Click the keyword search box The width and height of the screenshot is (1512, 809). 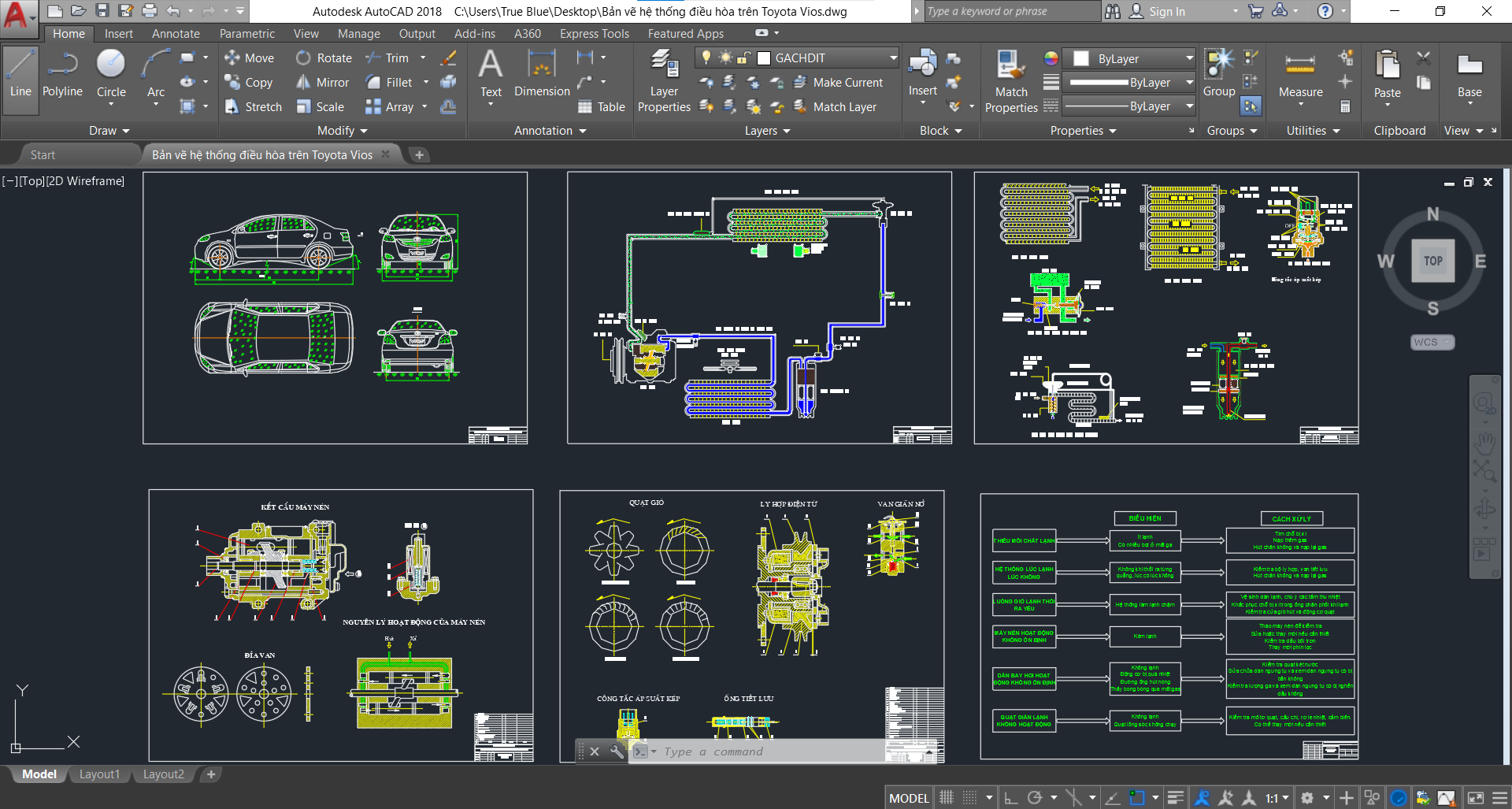1012,11
